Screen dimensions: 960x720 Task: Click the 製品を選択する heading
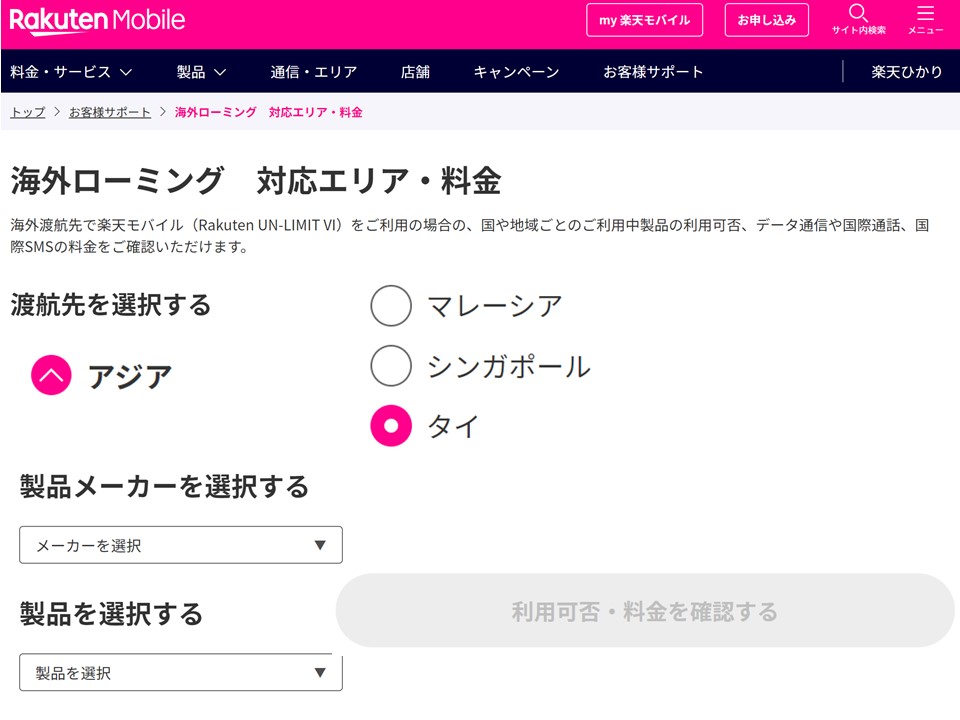(111, 613)
